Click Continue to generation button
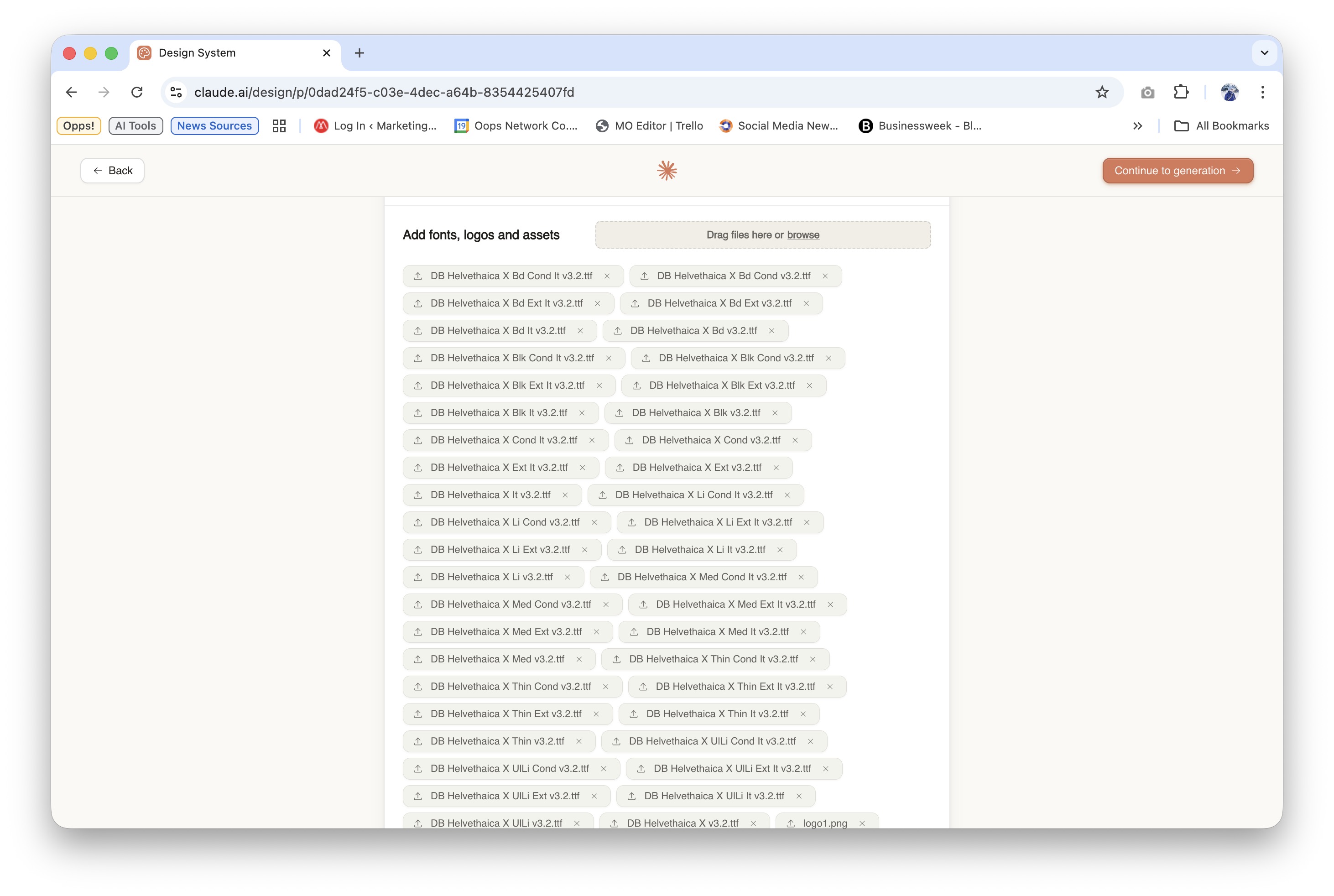 click(1177, 170)
